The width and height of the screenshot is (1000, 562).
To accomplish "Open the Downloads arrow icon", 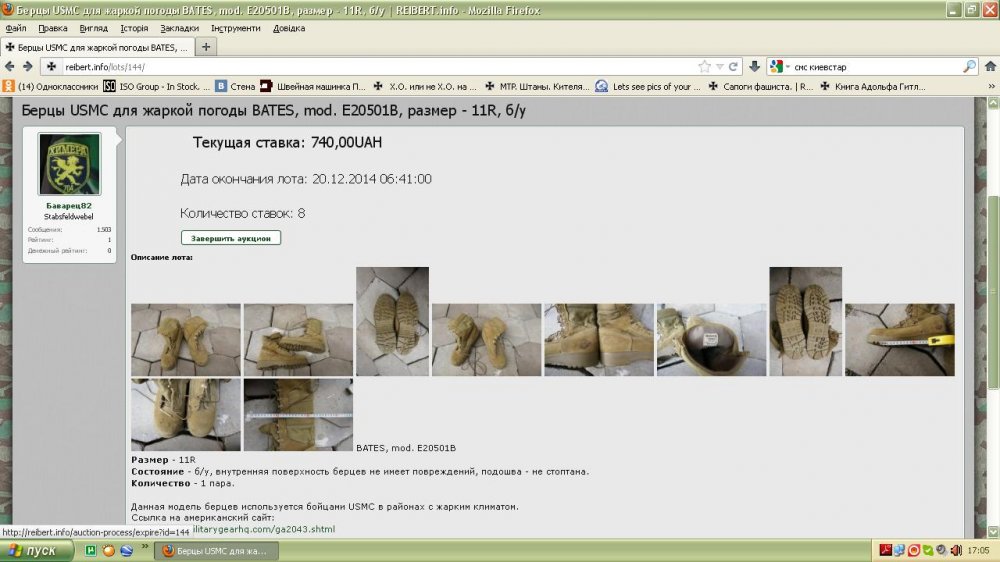I will click(754, 66).
